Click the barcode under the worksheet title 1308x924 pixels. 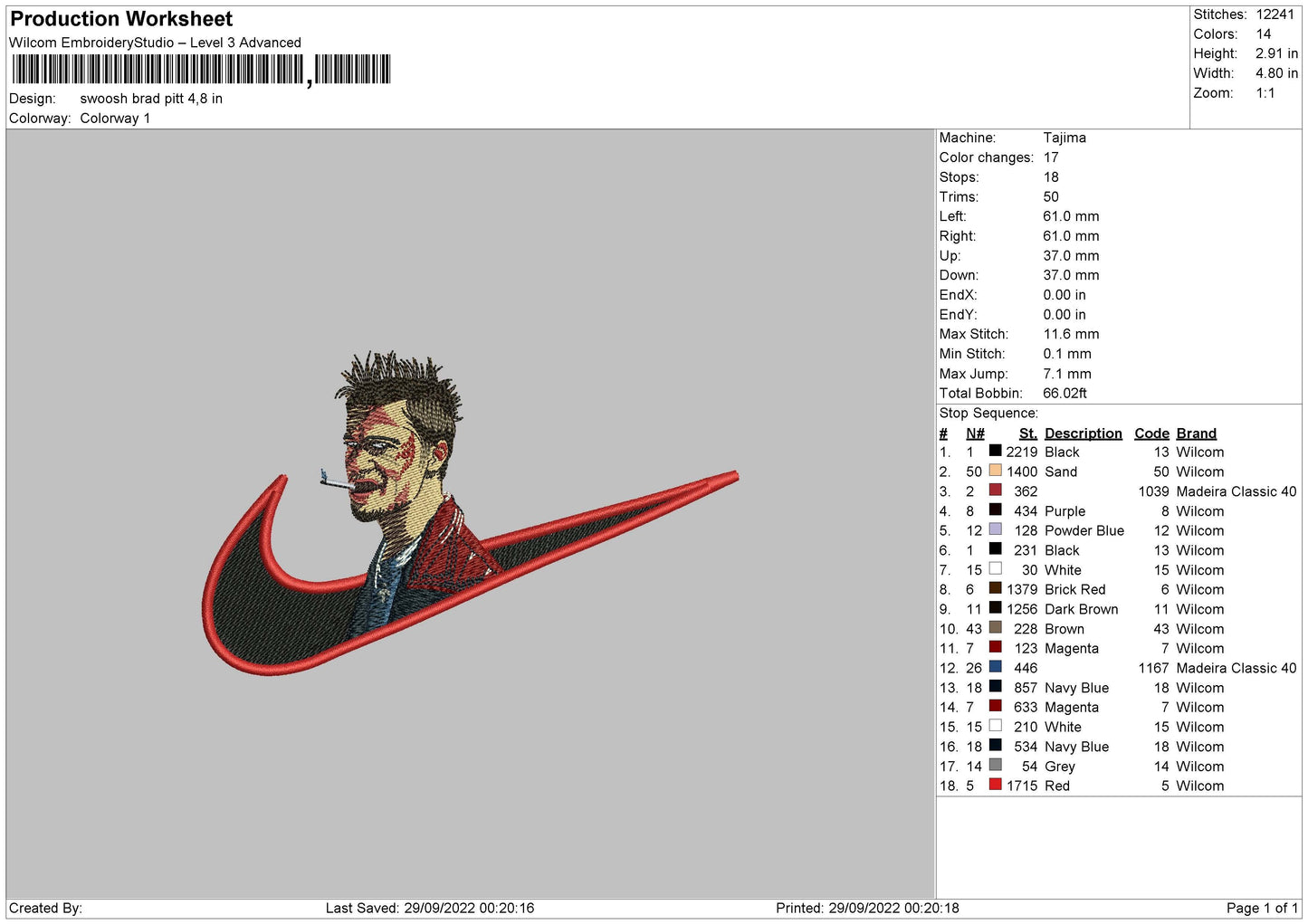(x=201, y=70)
